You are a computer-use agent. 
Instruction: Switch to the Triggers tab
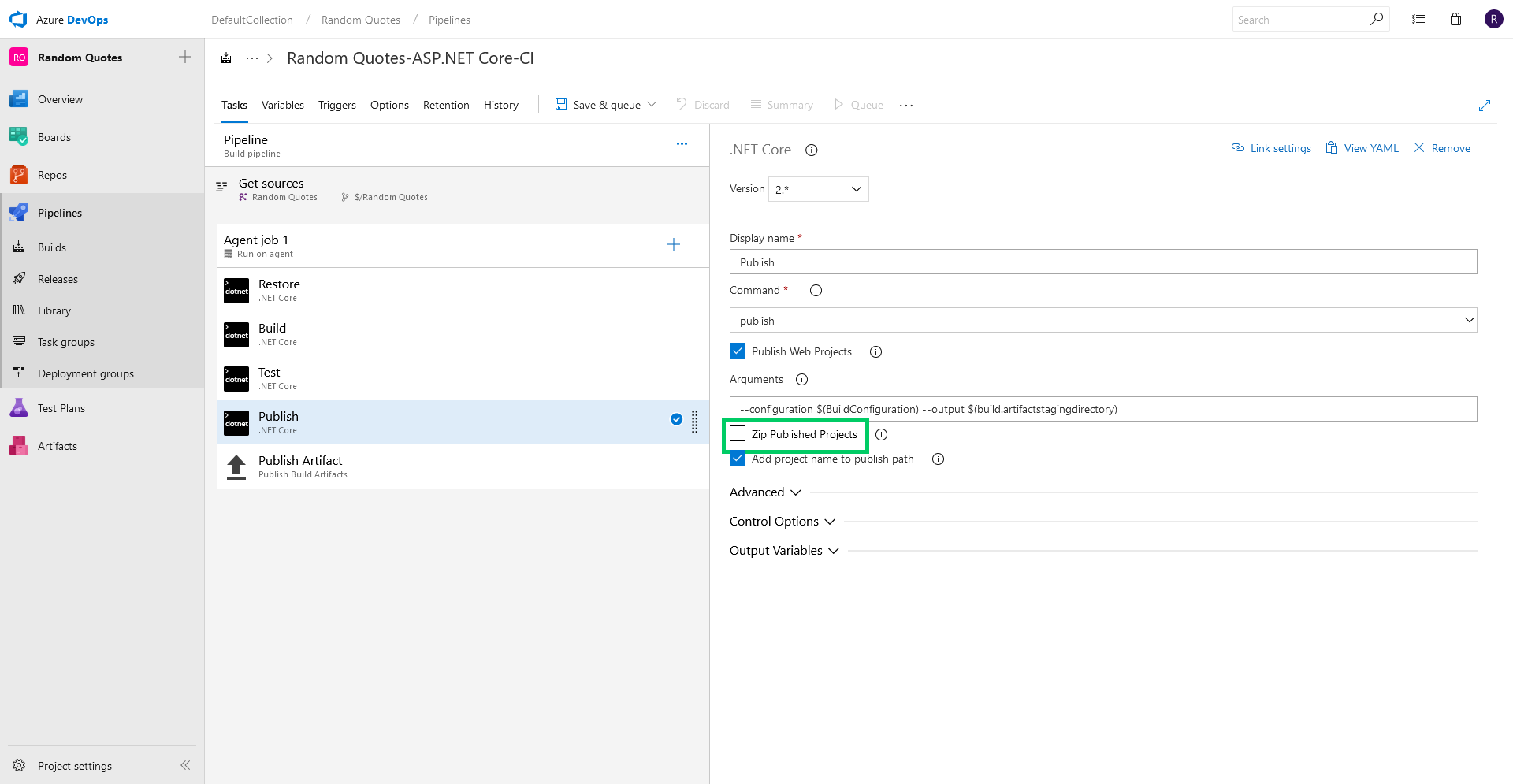pyautogui.click(x=337, y=105)
